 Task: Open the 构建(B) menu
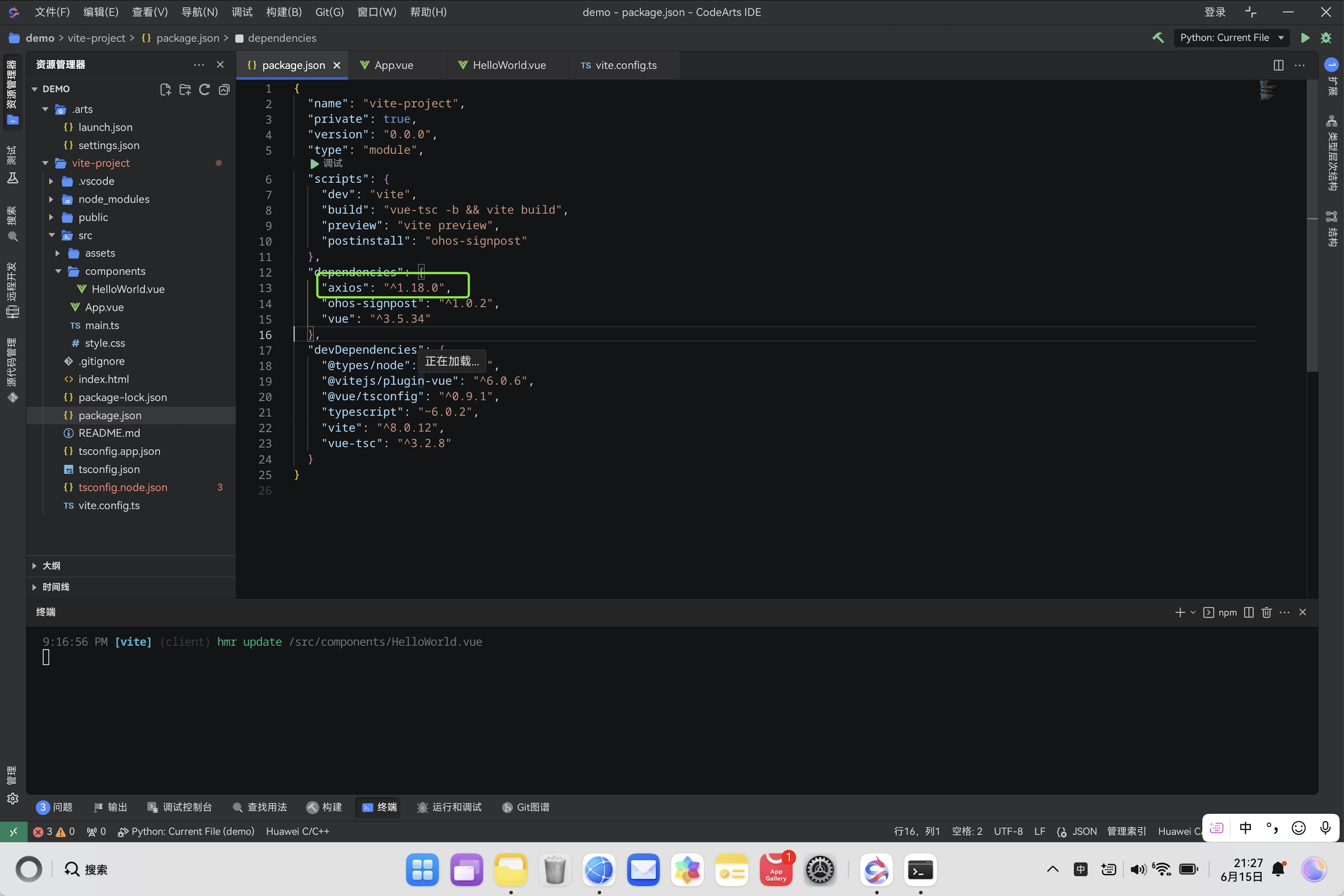pyautogui.click(x=284, y=12)
